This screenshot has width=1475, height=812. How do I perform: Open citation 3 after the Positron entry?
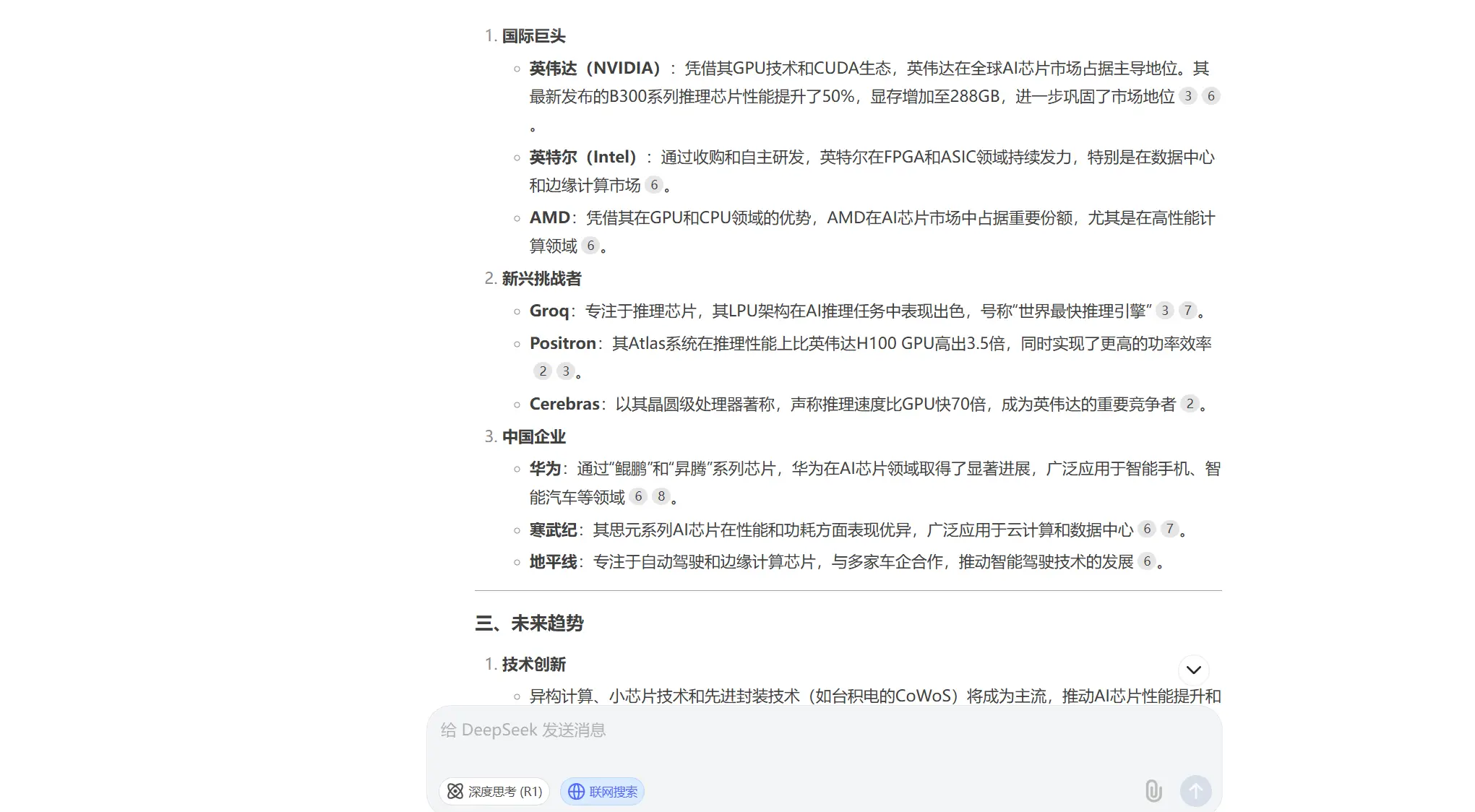pos(566,371)
